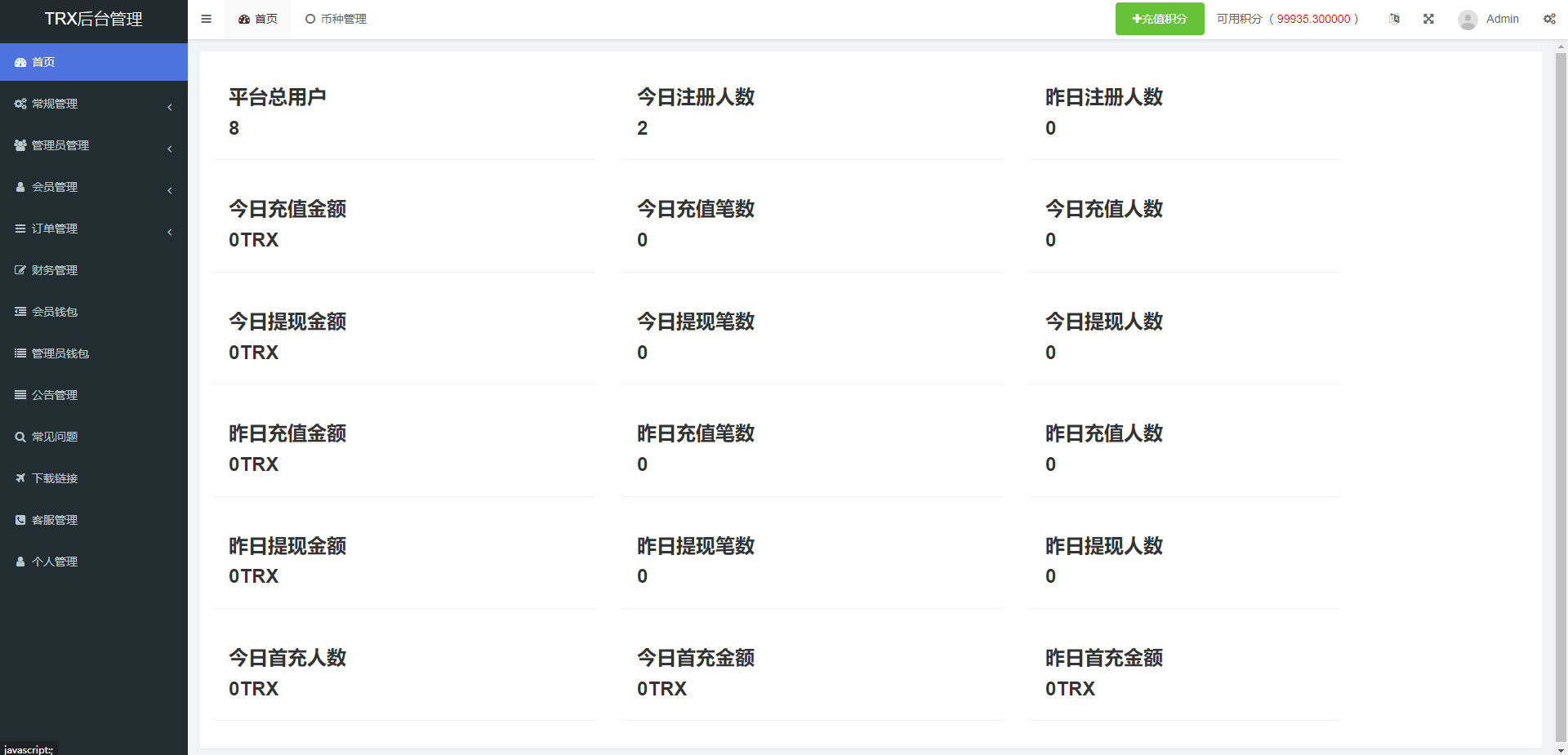Click the language switch icon
The image size is (1568, 755).
[x=1394, y=19]
